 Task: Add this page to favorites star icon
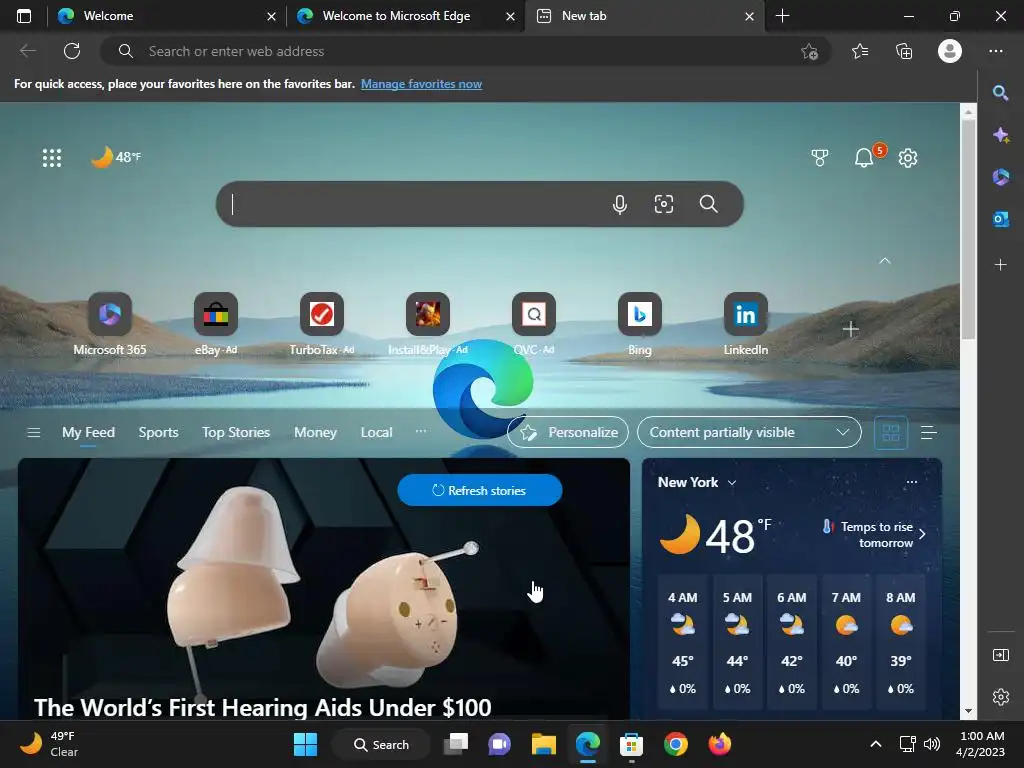pos(809,51)
